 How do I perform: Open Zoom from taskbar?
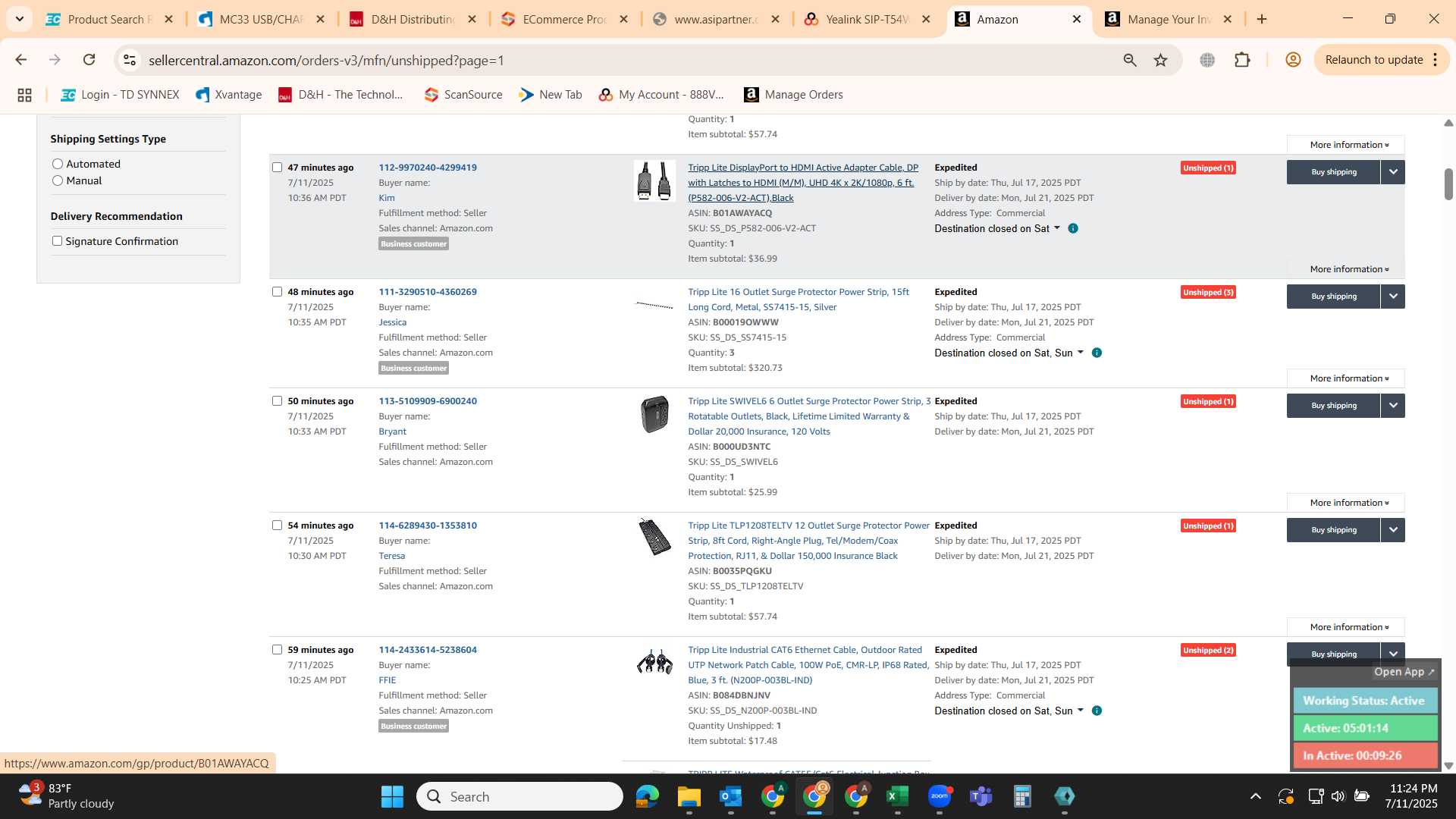pos(939,796)
